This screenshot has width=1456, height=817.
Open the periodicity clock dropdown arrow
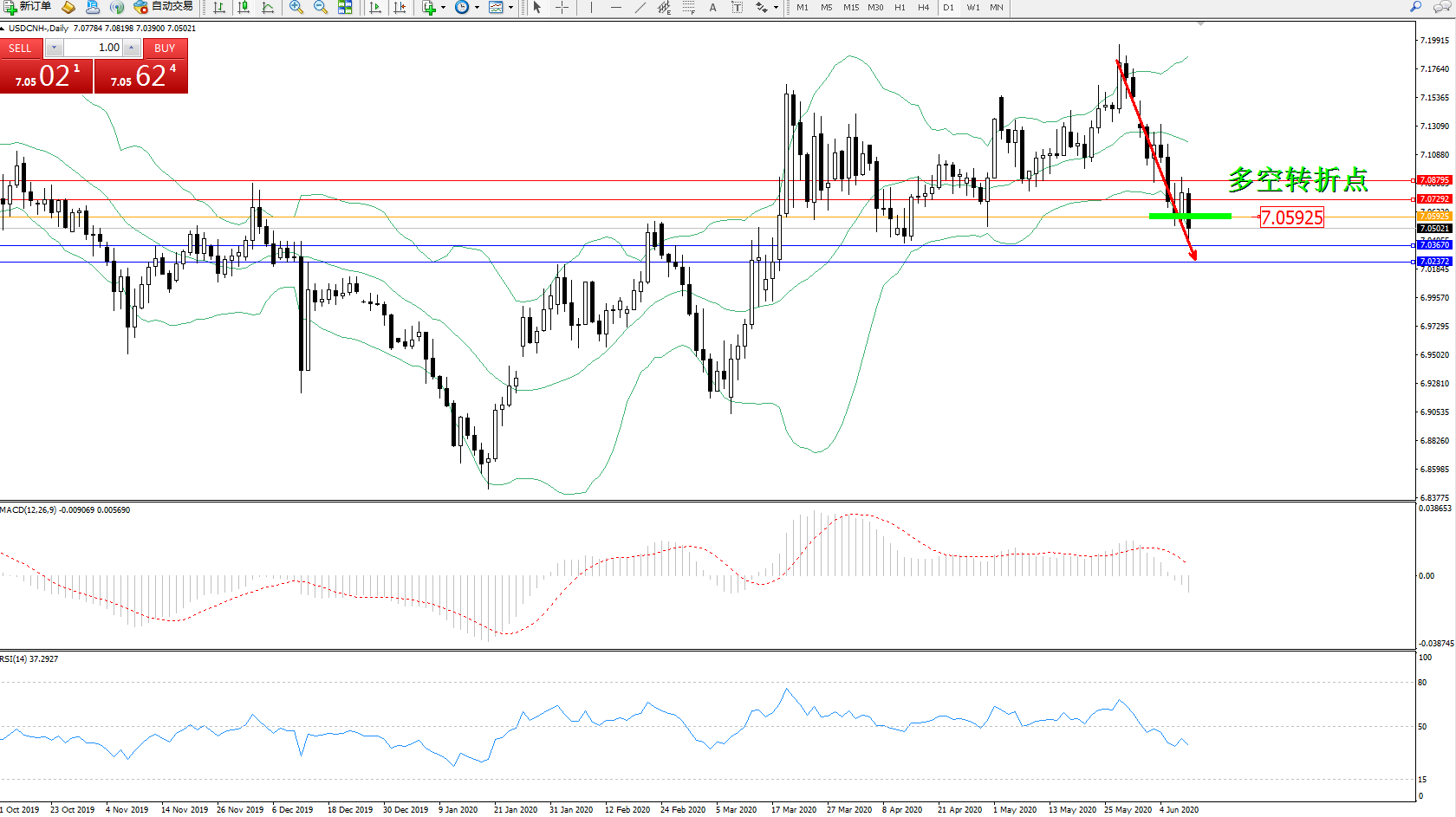coord(477,8)
